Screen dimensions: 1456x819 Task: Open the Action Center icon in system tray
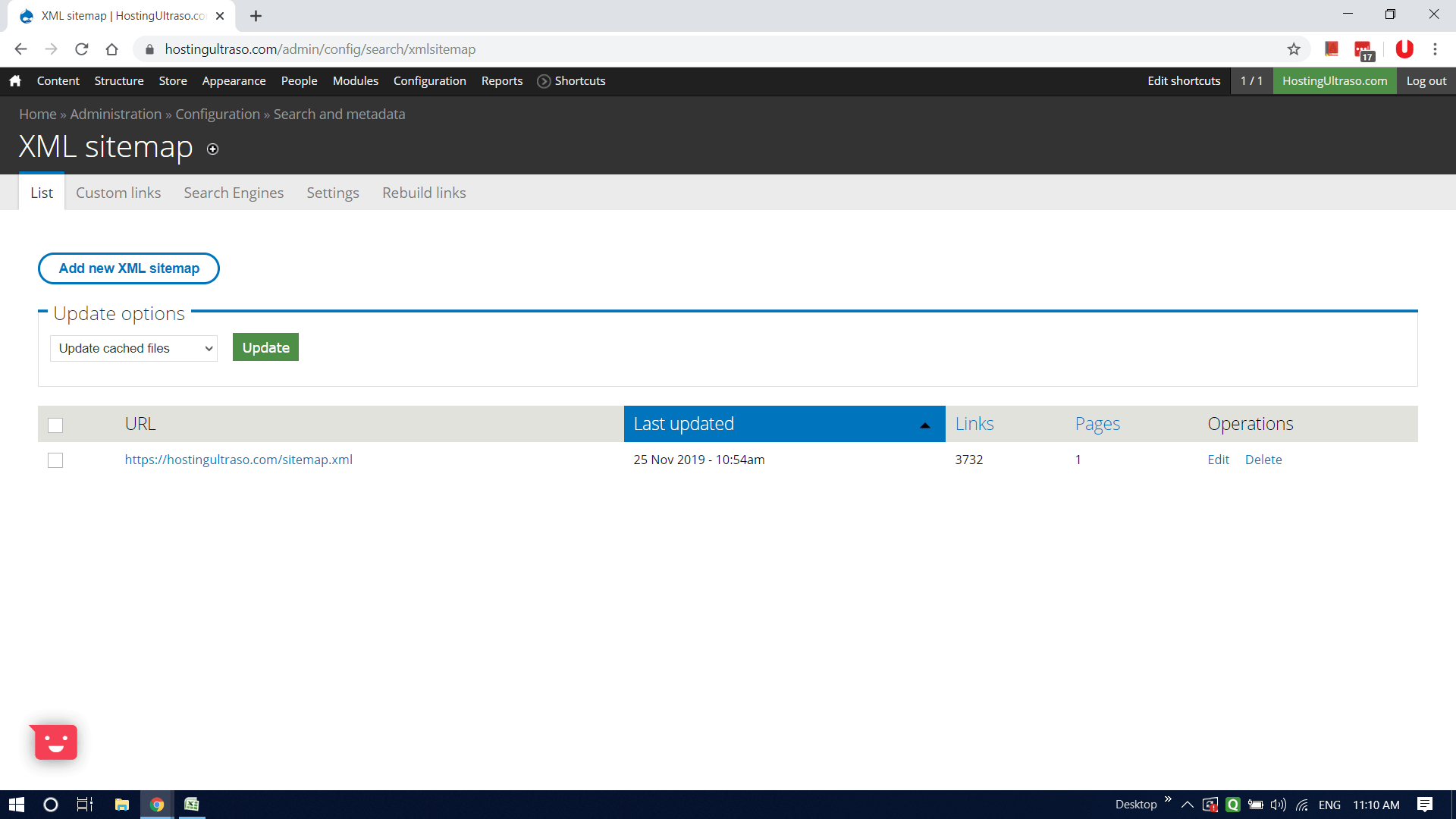click(1424, 805)
